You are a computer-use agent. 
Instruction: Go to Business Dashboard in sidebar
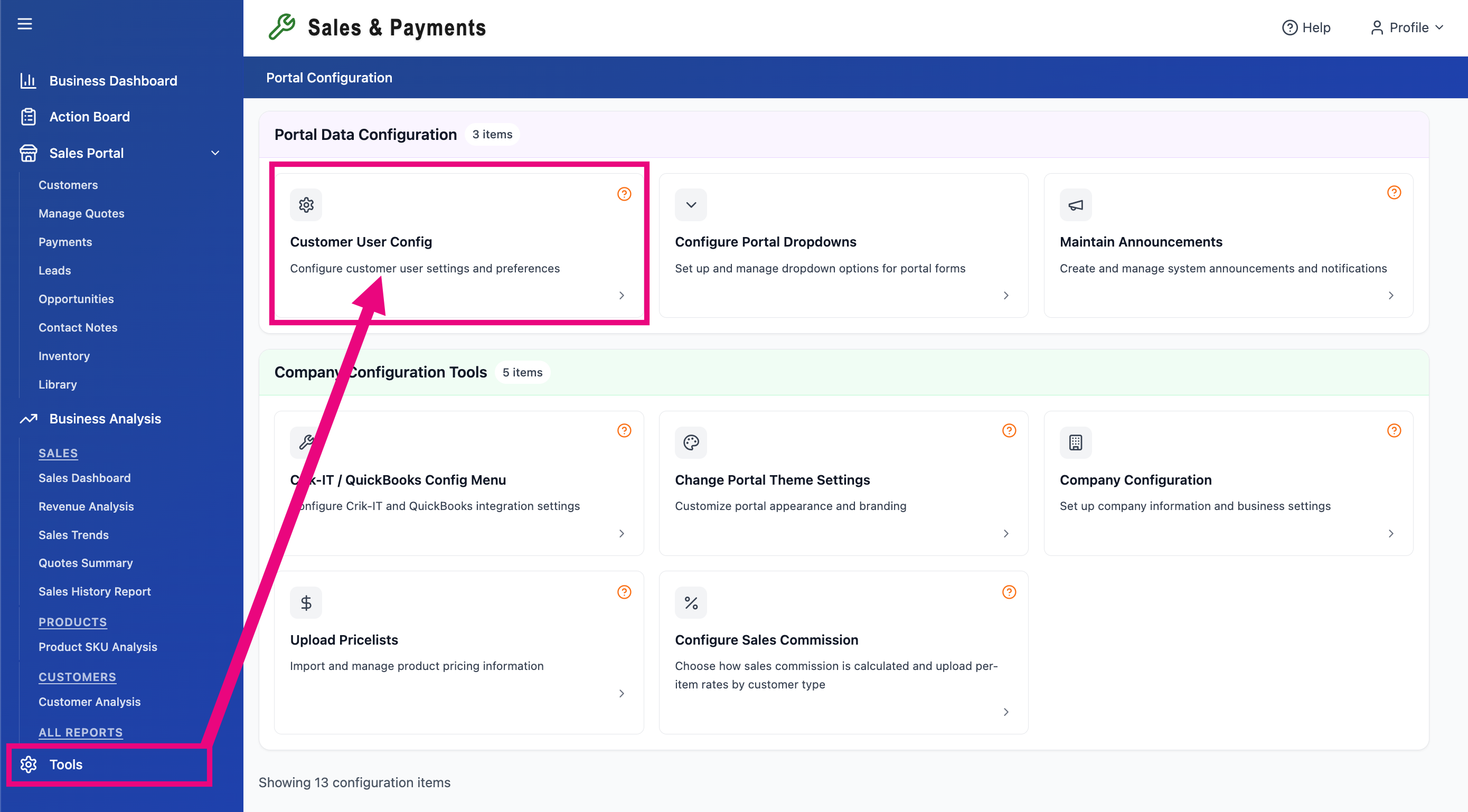(113, 80)
